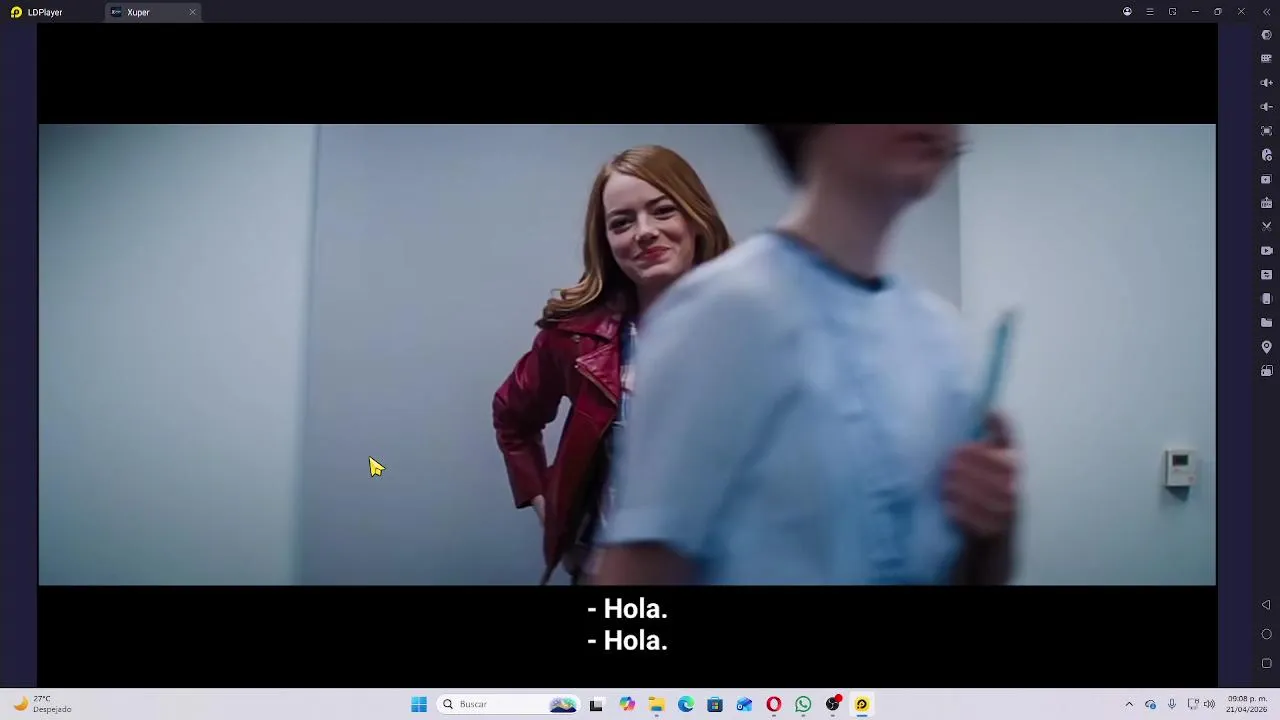The height and width of the screenshot is (720, 1280).
Task: Click the 'Hola' subtitle text
Action: coord(627,625)
